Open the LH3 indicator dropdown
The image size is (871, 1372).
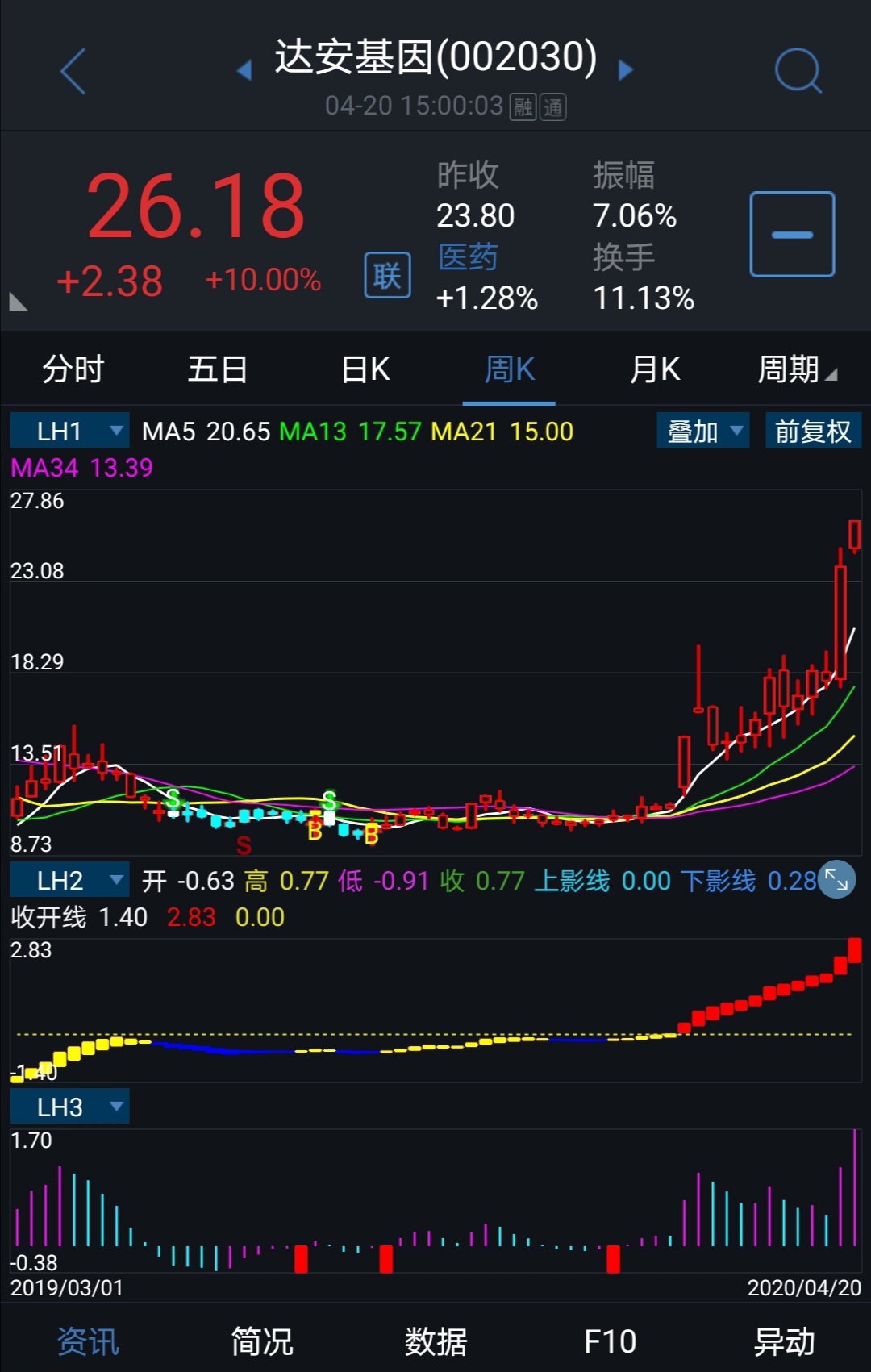coord(69,1107)
